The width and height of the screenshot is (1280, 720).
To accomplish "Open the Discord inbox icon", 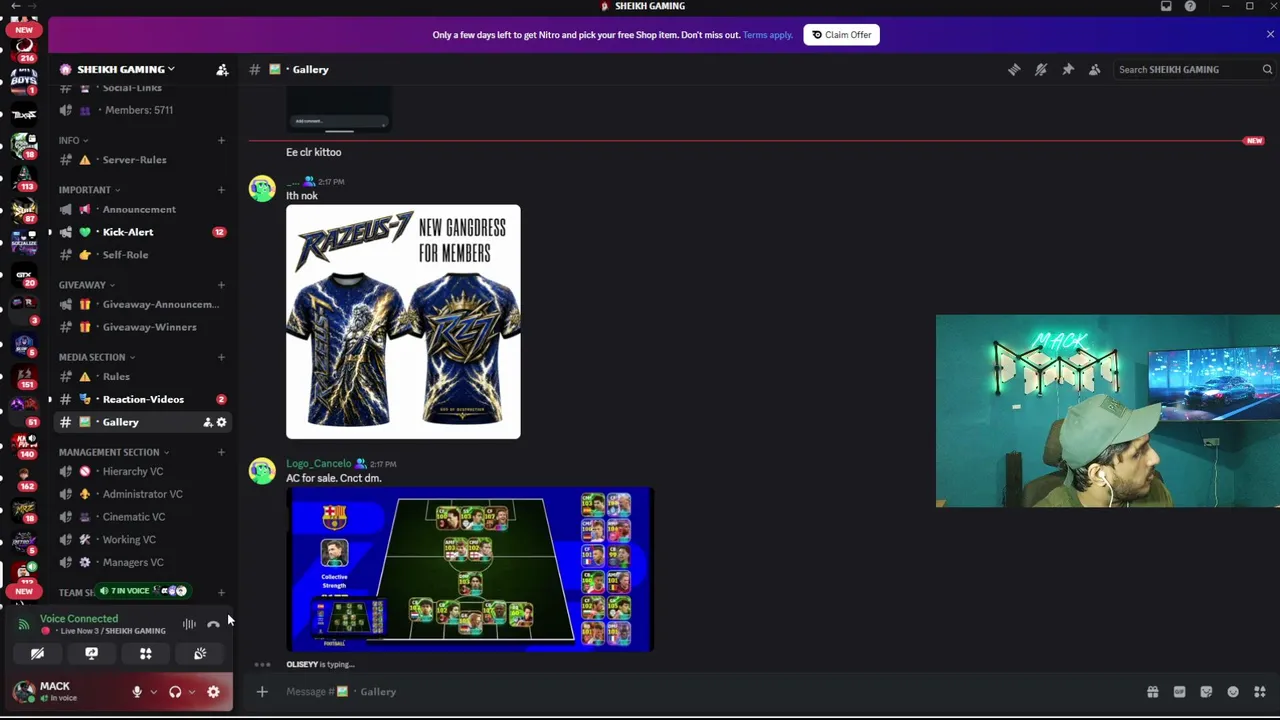I will click(x=1166, y=6).
